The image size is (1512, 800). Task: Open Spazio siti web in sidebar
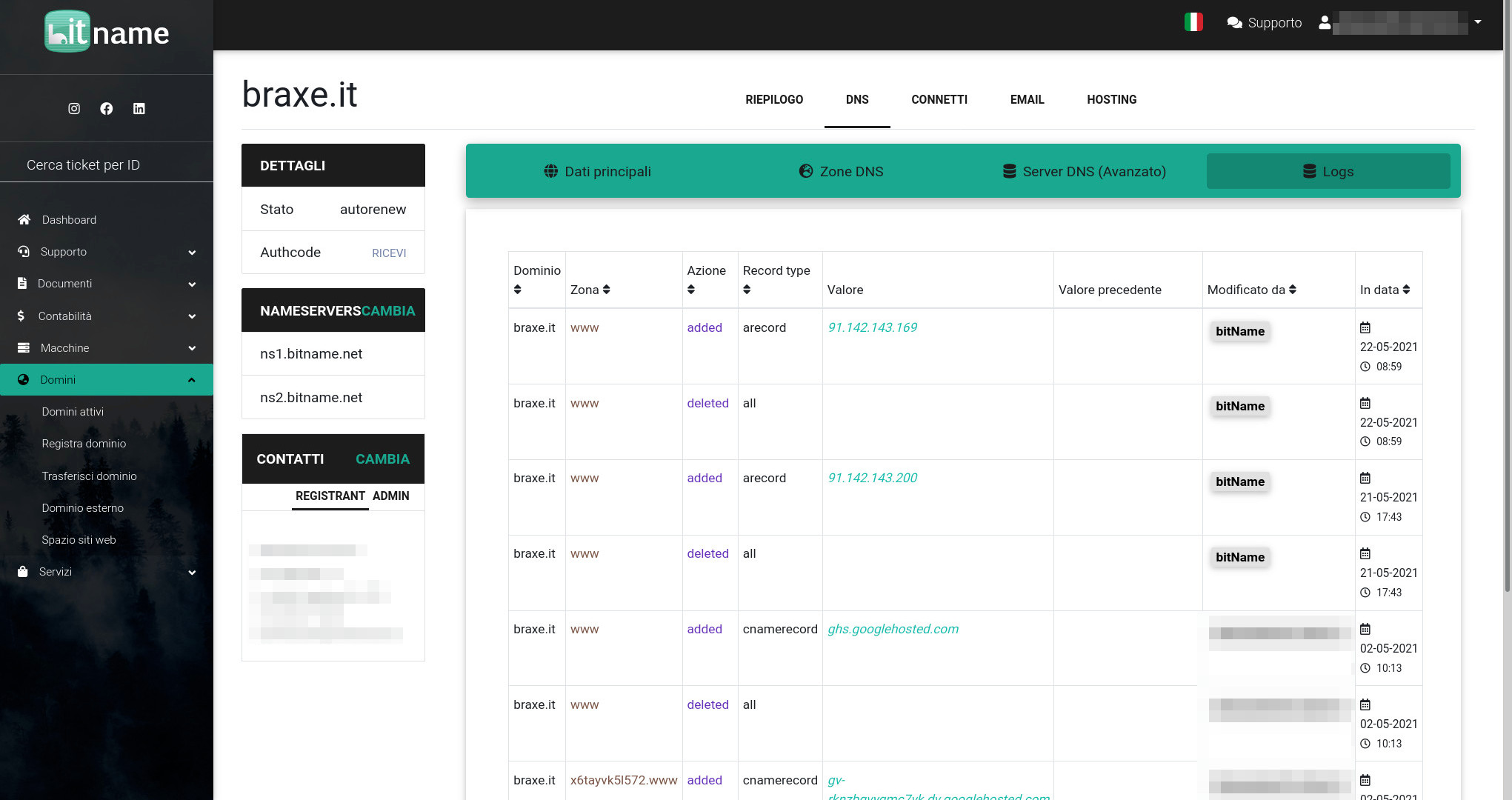tap(79, 540)
